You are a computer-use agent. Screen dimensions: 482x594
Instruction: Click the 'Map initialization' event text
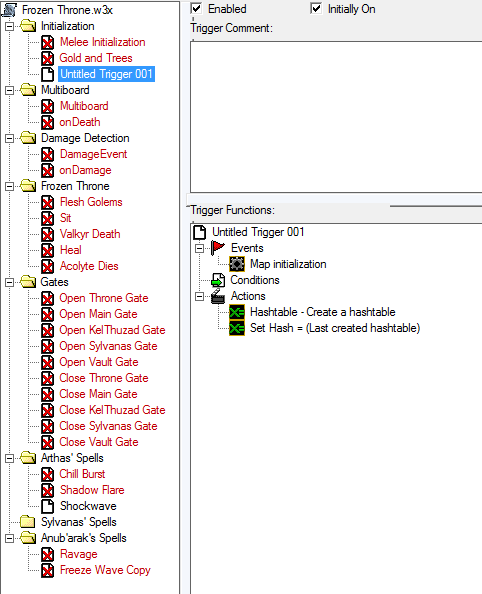(288, 264)
